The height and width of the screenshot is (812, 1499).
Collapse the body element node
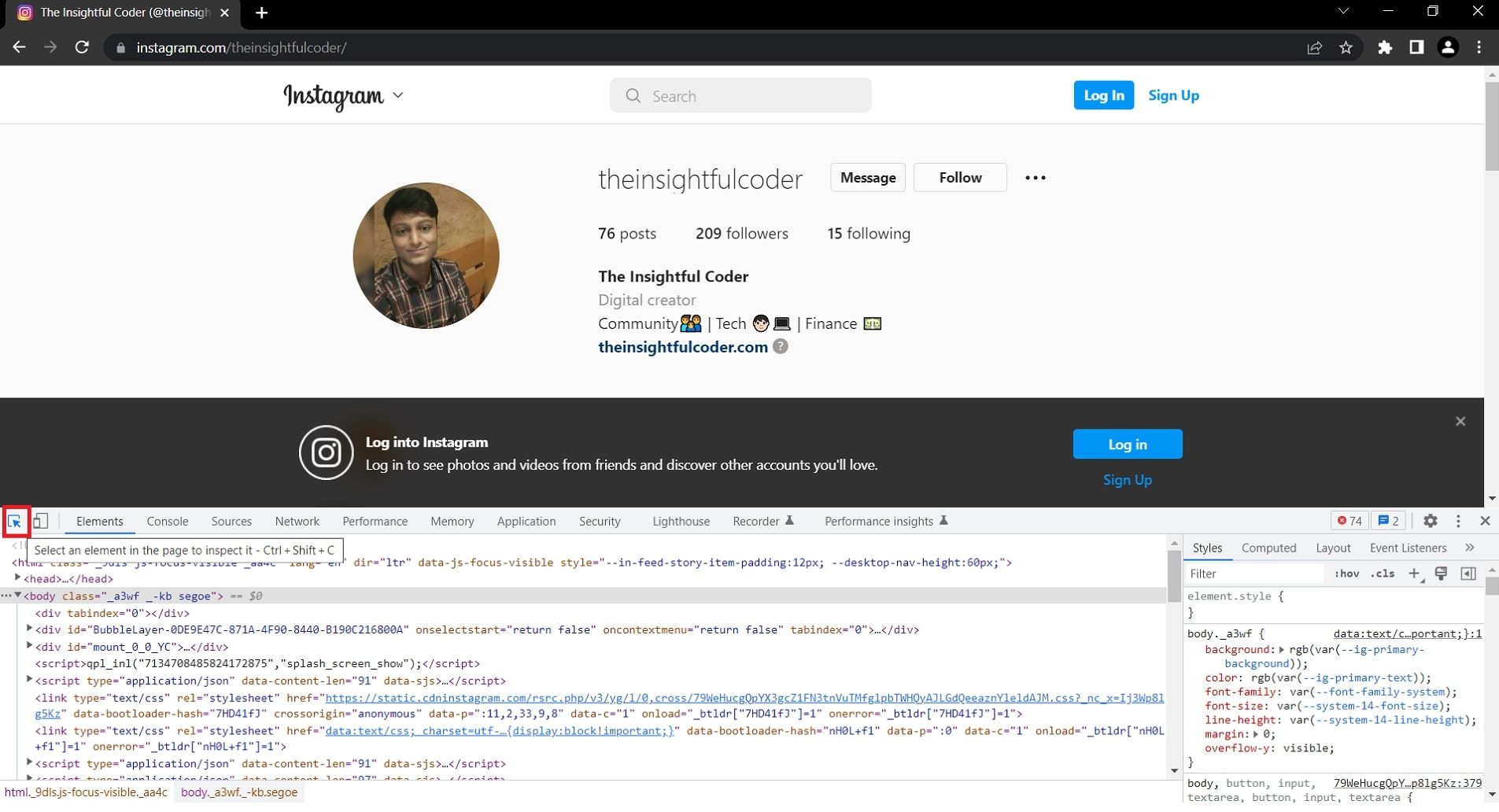click(x=17, y=596)
